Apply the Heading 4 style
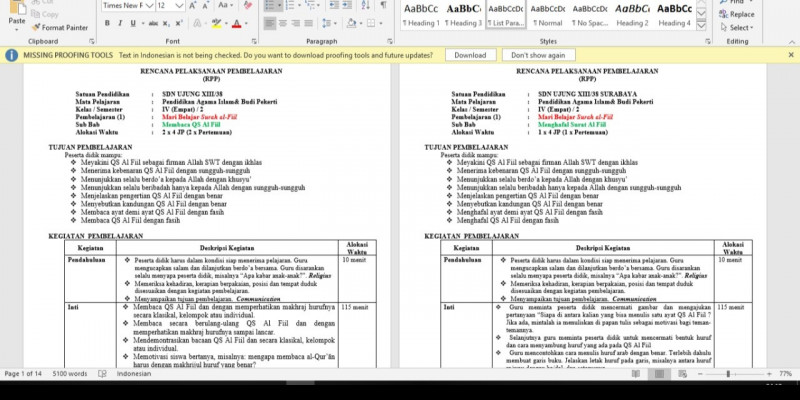The height and width of the screenshot is (400, 800). pos(674,14)
